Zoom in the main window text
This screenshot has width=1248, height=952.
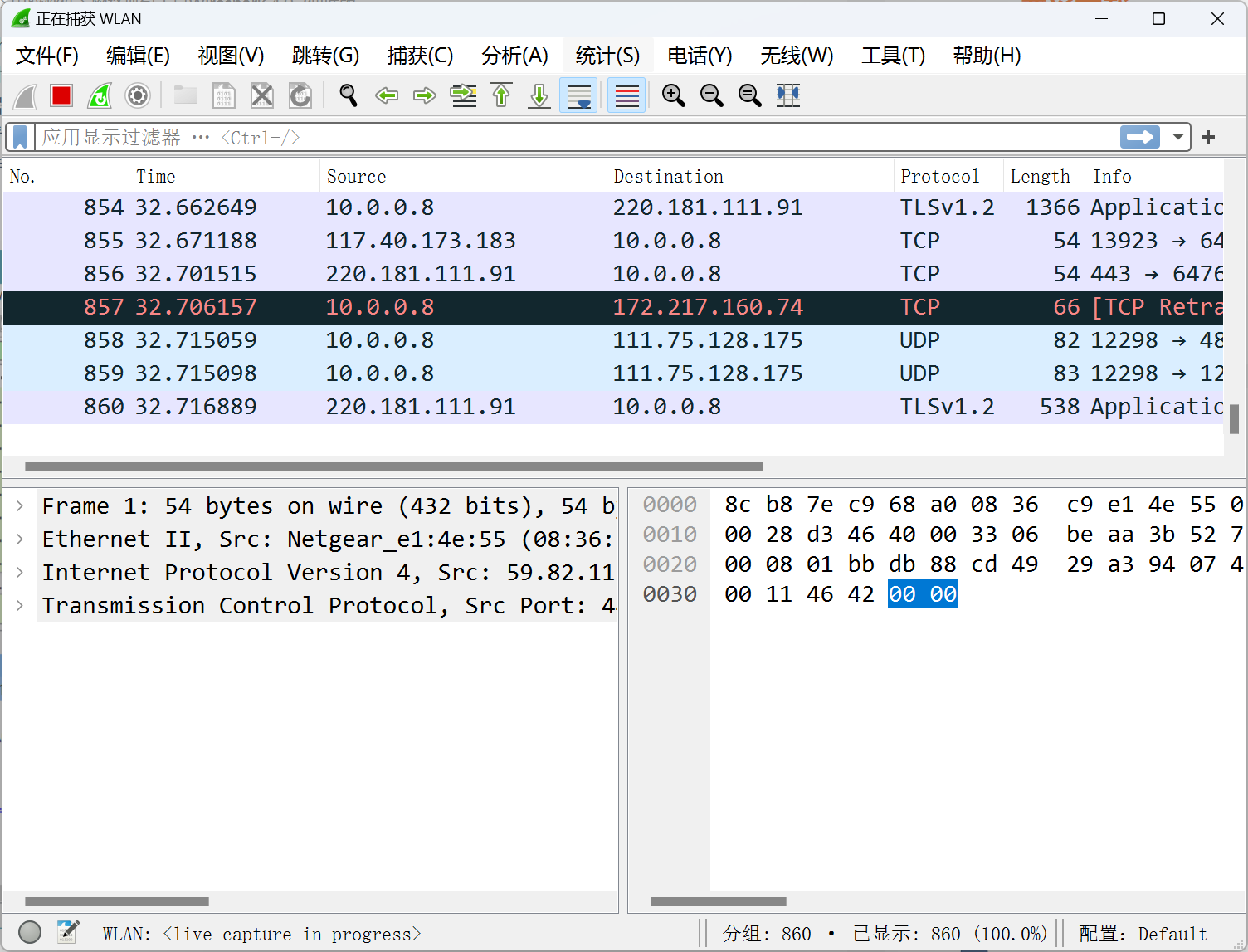click(x=674, y=95)
